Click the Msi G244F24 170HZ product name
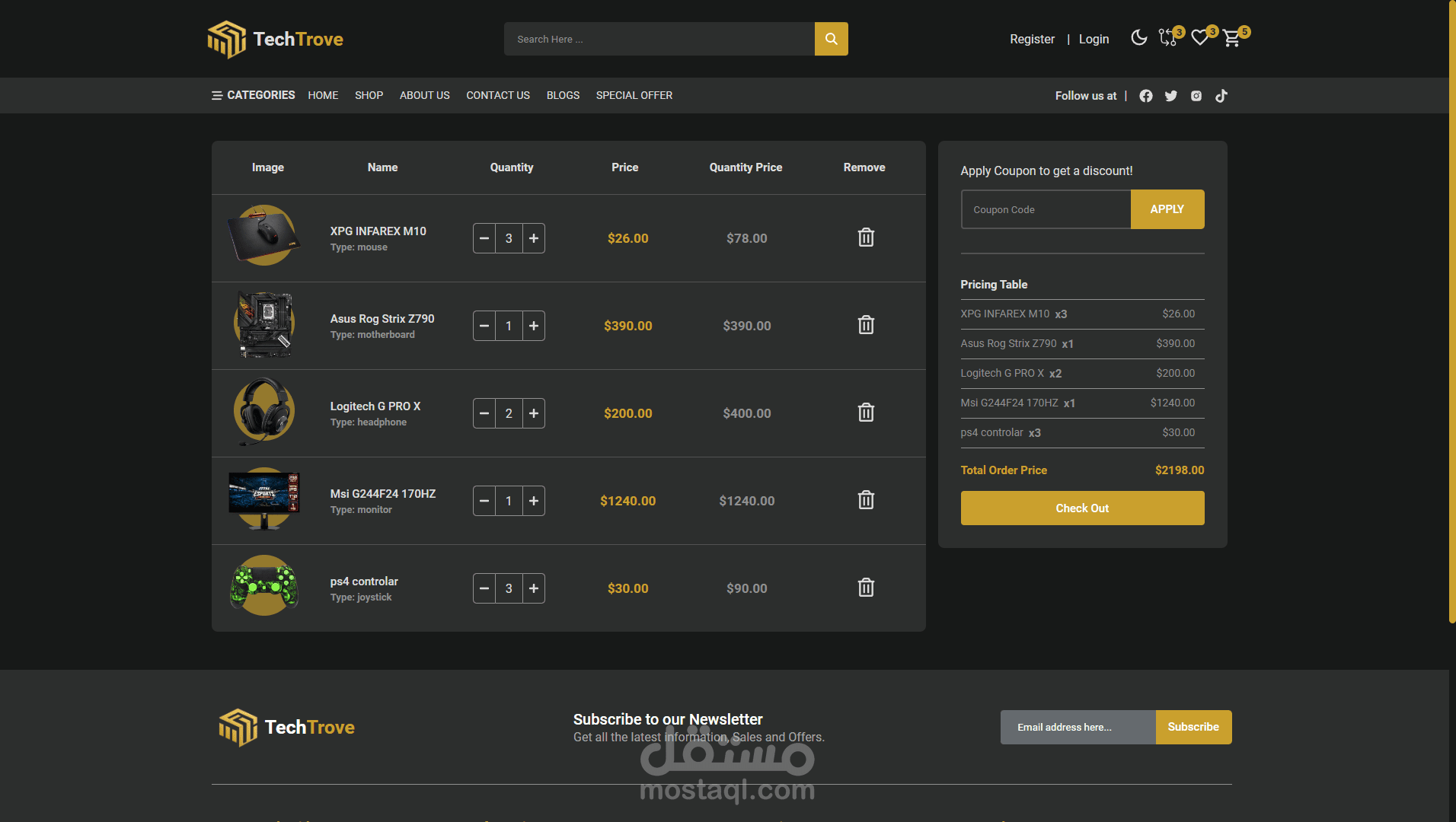Image resolution: width=1456 pixels, height=822 pixels. pyautogui.click(x=383, y=494)
